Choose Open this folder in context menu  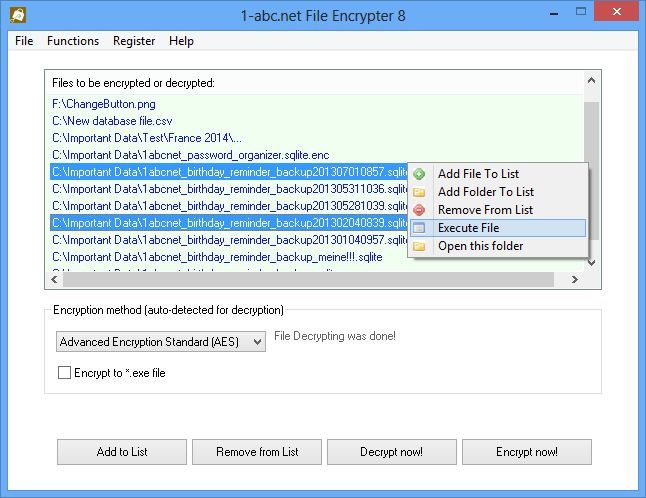tap(498, 246)
